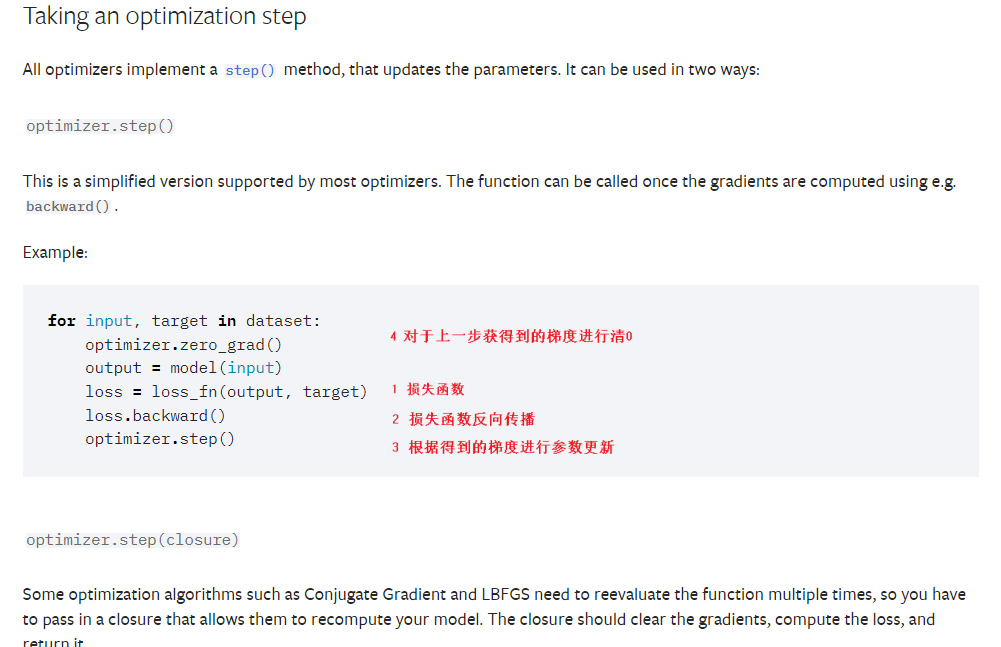The height and width of the screenshot is (647, 1001).
Task: Click the red annotation numbered 3
Action: tap(502, 447)
